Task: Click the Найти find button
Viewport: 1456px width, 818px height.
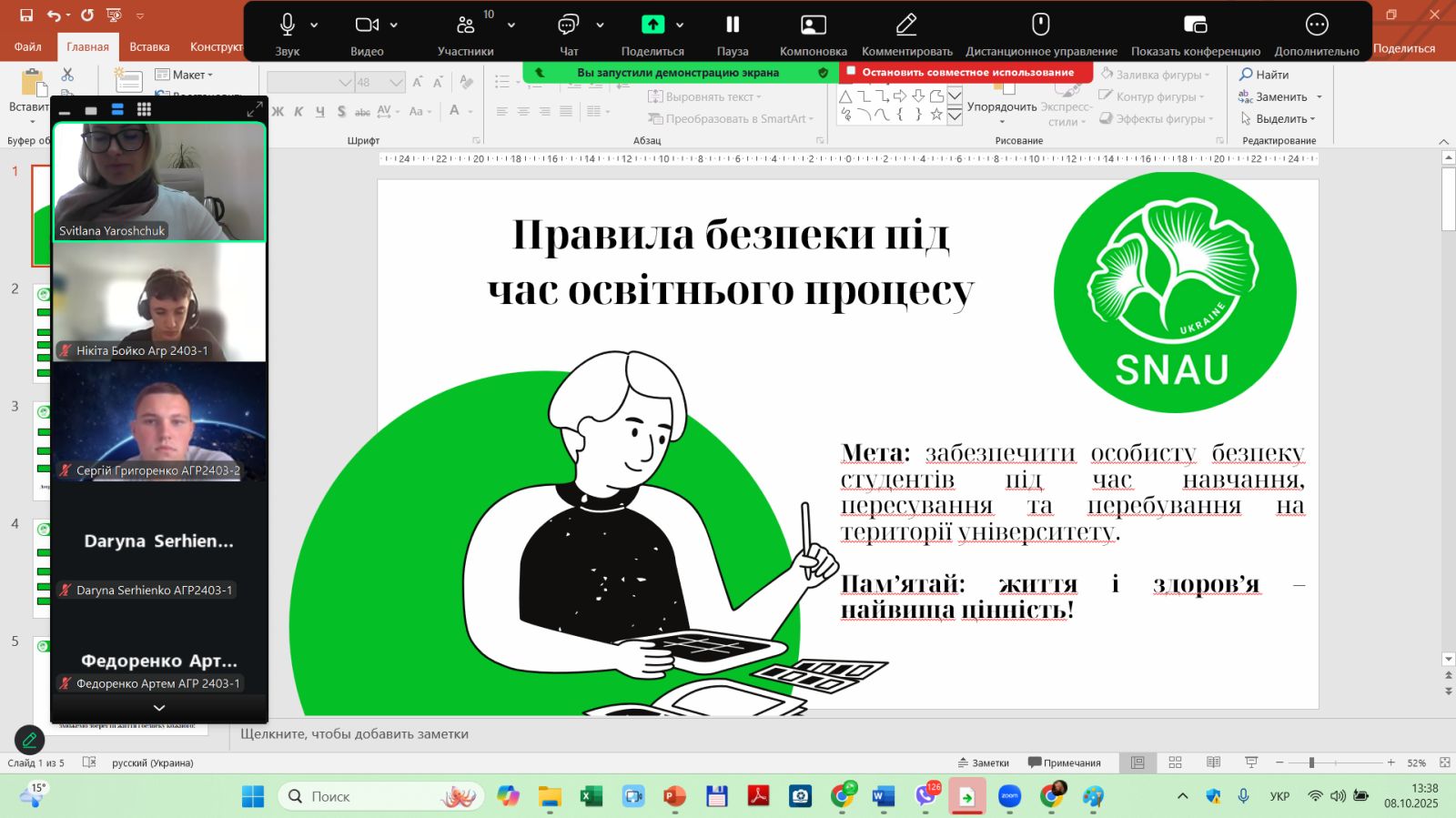Action: click(x=1264, y=75)
